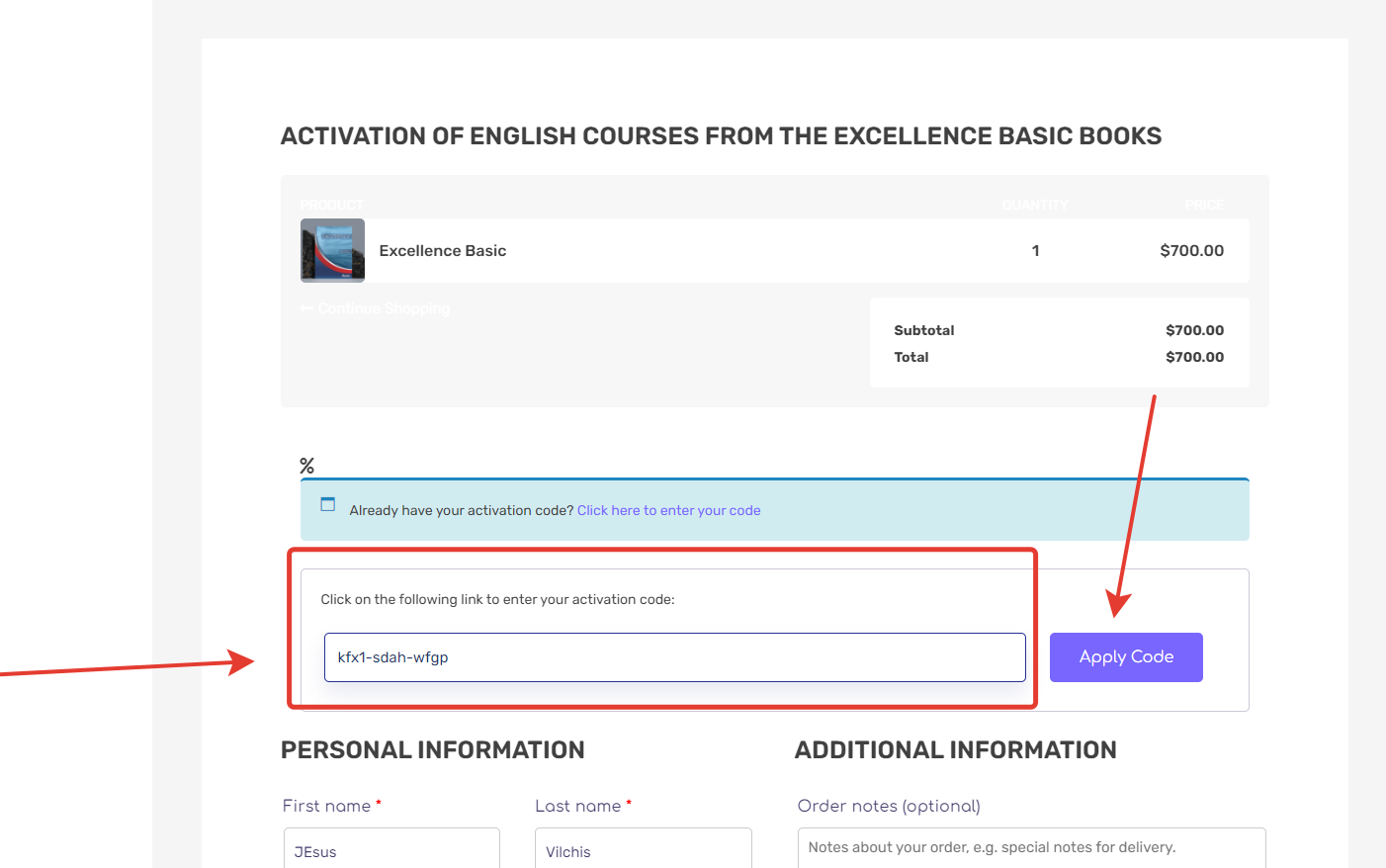Click the Subtotal amount $700.00

coord(1194,330)
